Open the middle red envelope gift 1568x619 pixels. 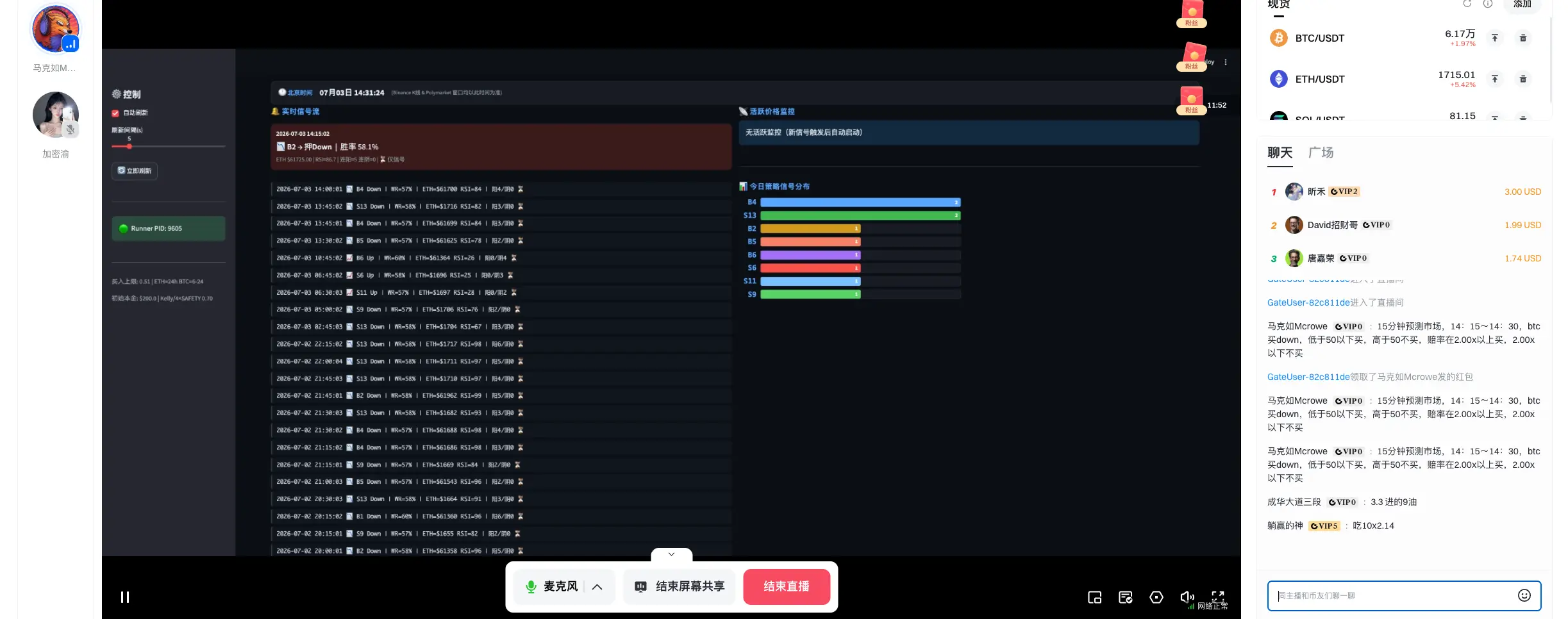(1192, 56)
